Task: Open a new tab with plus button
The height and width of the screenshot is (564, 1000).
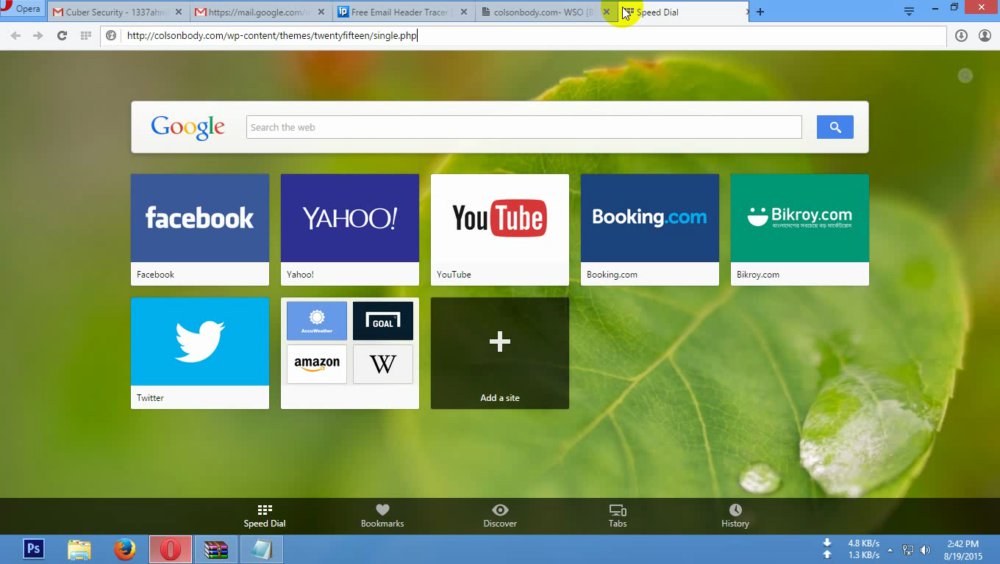Action: pos(760,11)
